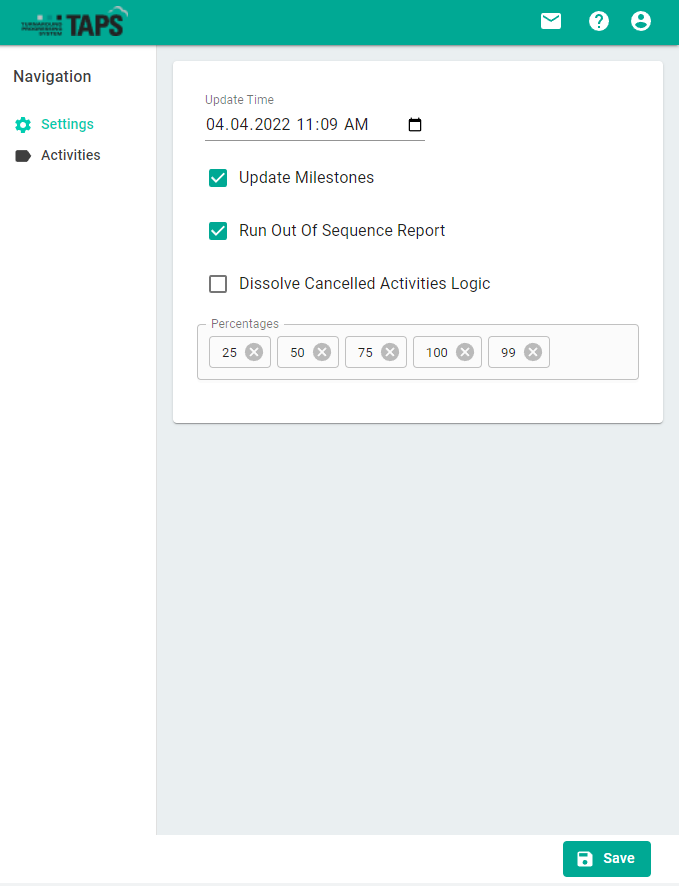Viewport: 679px width, 886px height.
Task: Delete the 75 percentage chip
Action: 390,352
